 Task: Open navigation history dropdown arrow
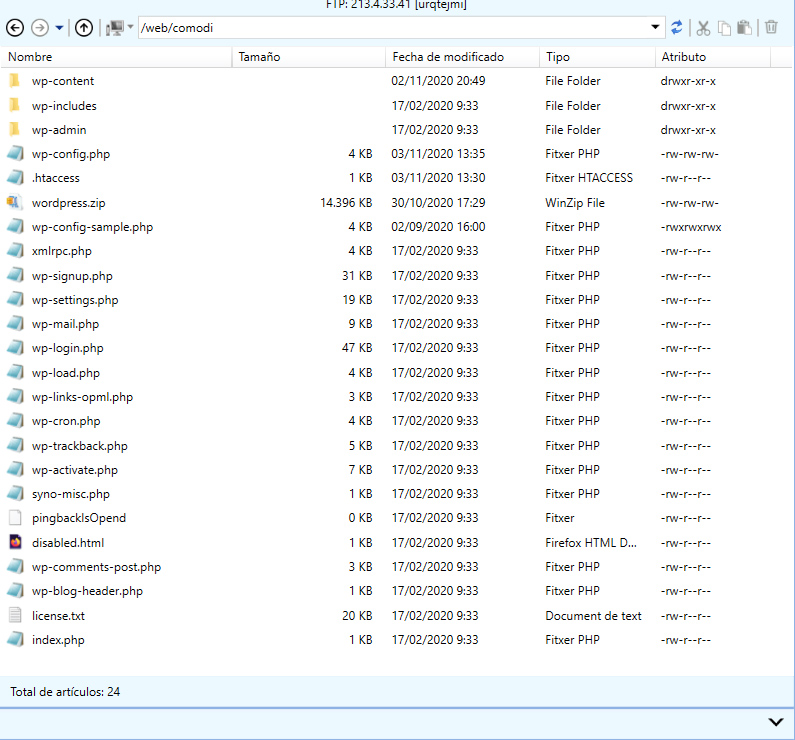click(60, 28)
